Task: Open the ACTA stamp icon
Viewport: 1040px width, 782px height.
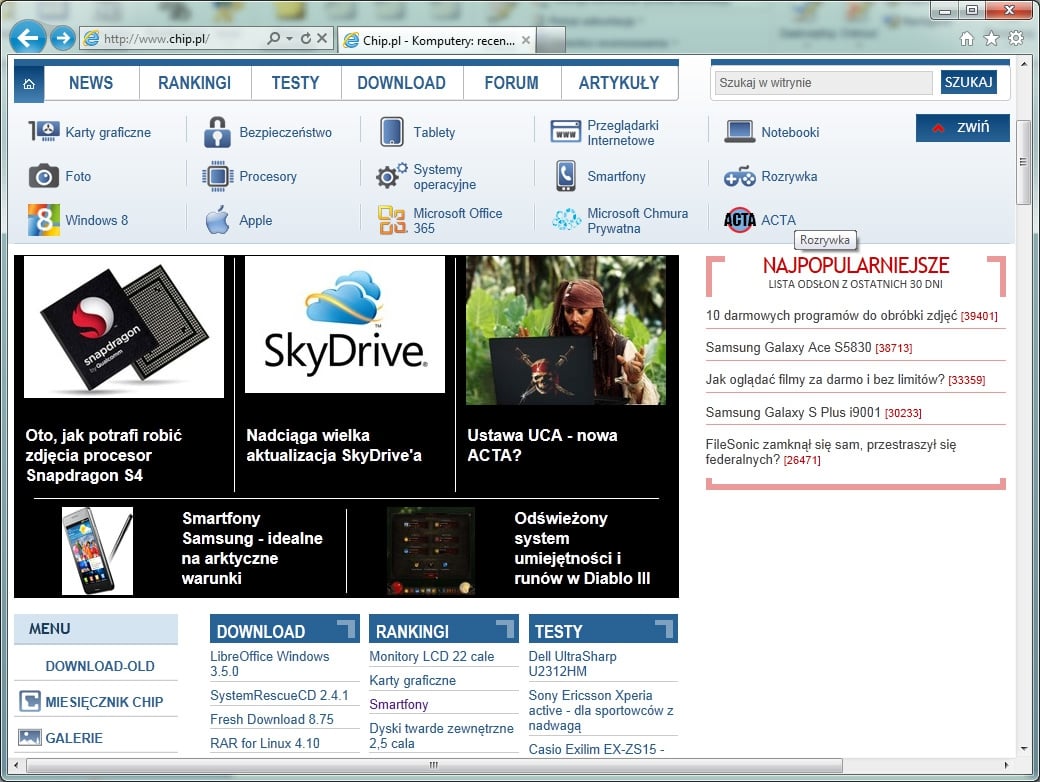Action: [738, 219]
